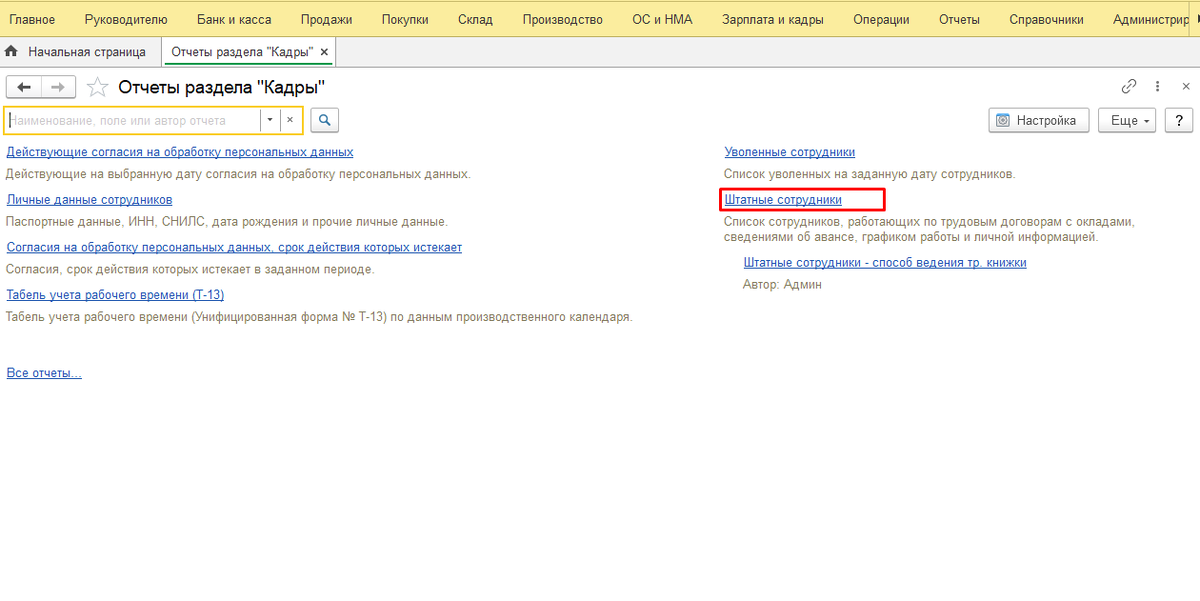Open the Операции menu section
This screenshot has width=1200, height=601.
click(x=881, y=19)
